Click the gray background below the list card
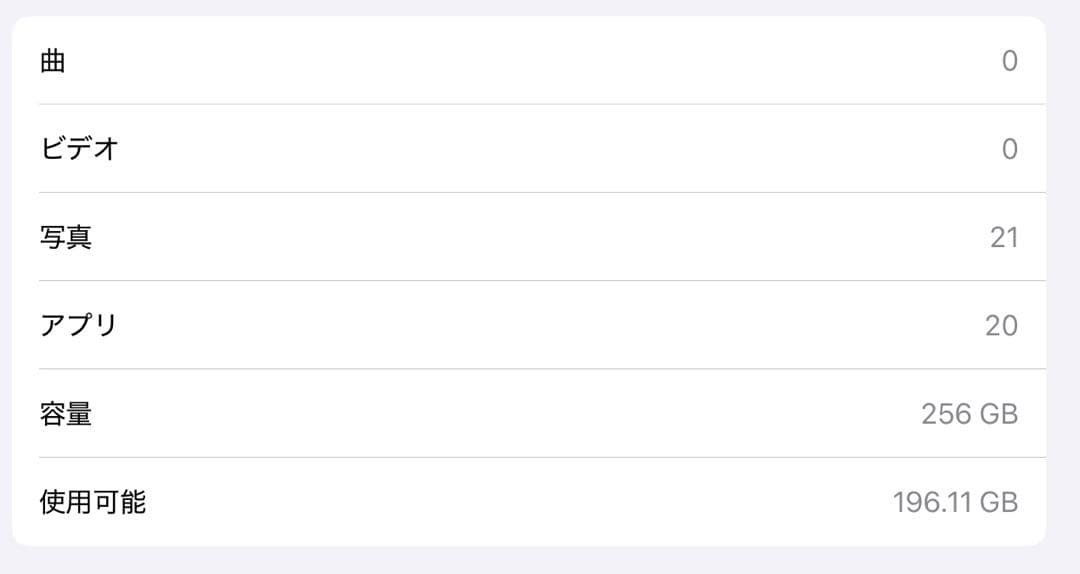 [540, 561]
